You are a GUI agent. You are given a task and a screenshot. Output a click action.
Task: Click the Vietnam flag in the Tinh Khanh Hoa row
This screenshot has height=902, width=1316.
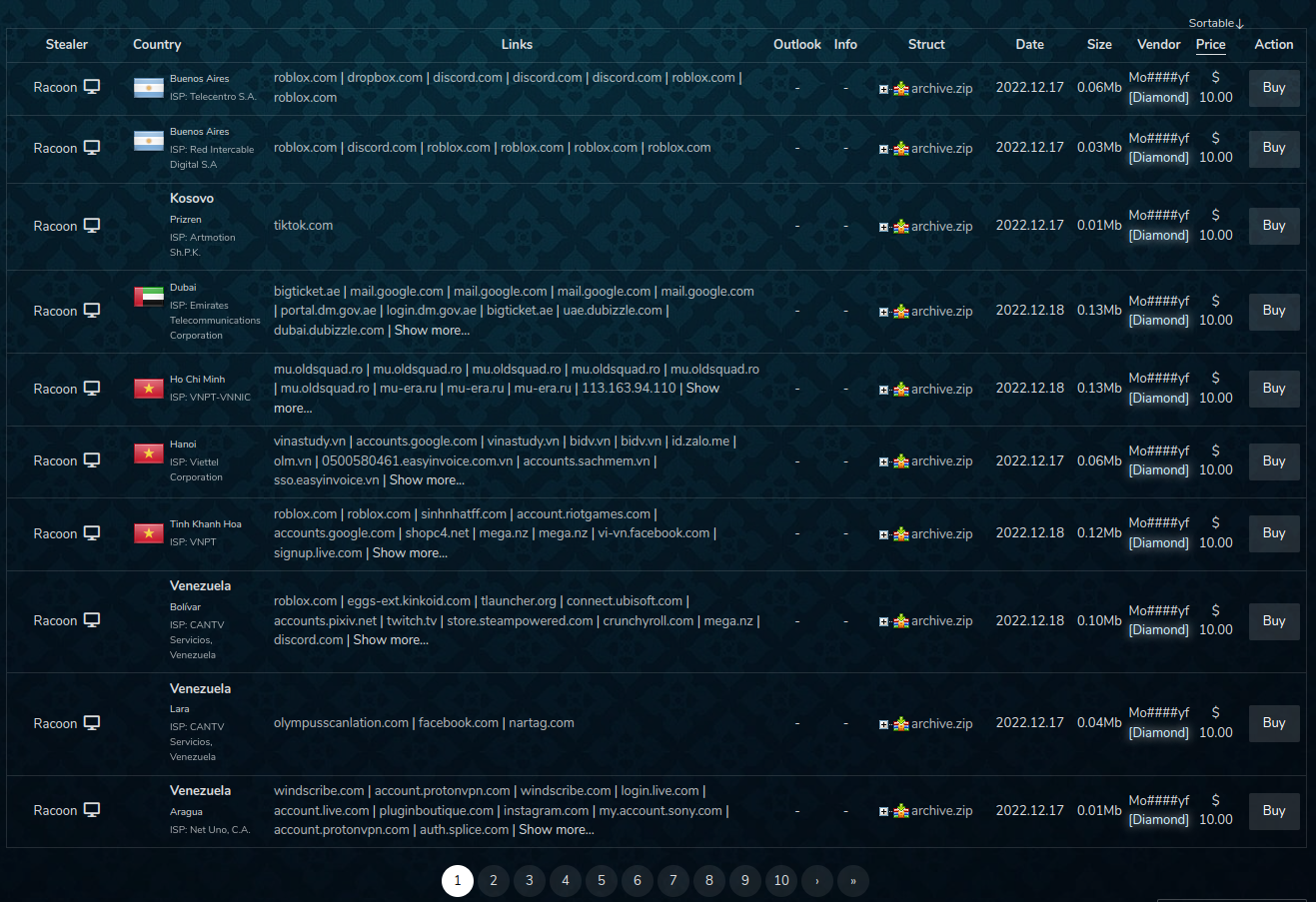click(x=148, y=532)
